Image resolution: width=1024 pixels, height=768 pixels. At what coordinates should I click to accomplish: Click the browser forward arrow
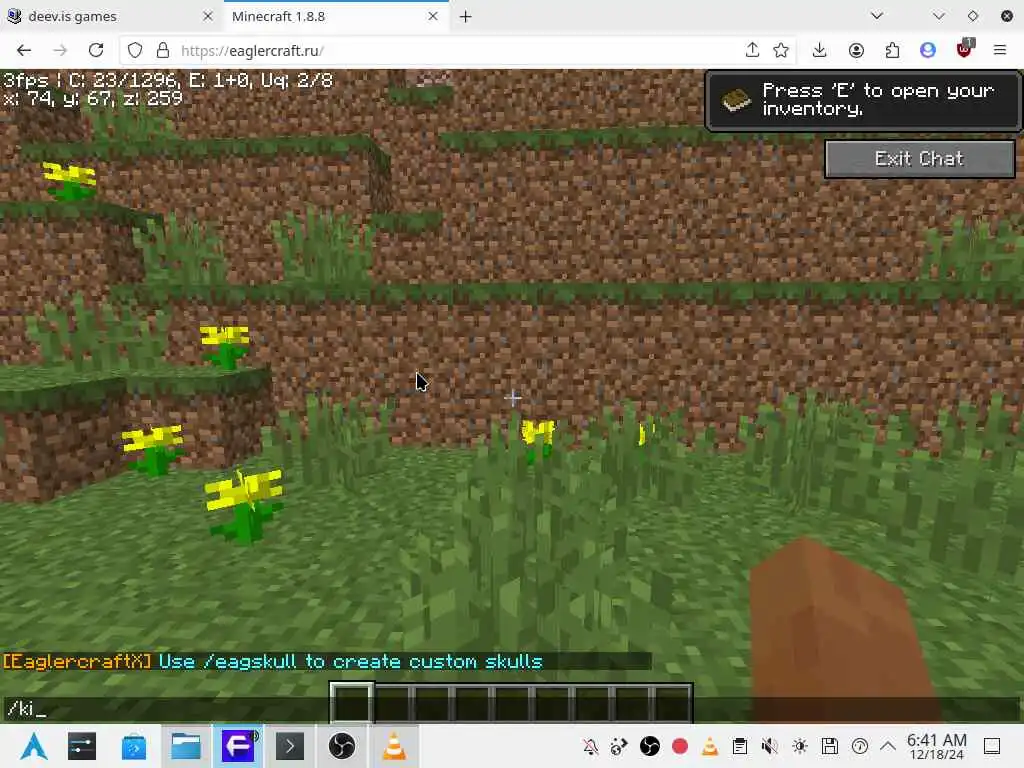pos(60,50)
